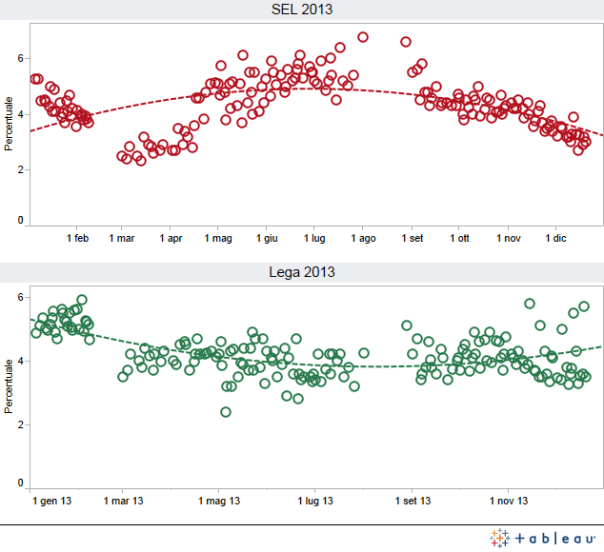Click the '1 ago' axis label
Image resolution: width=604 pixels, height=552 pixels.
(x=364, y=239)
